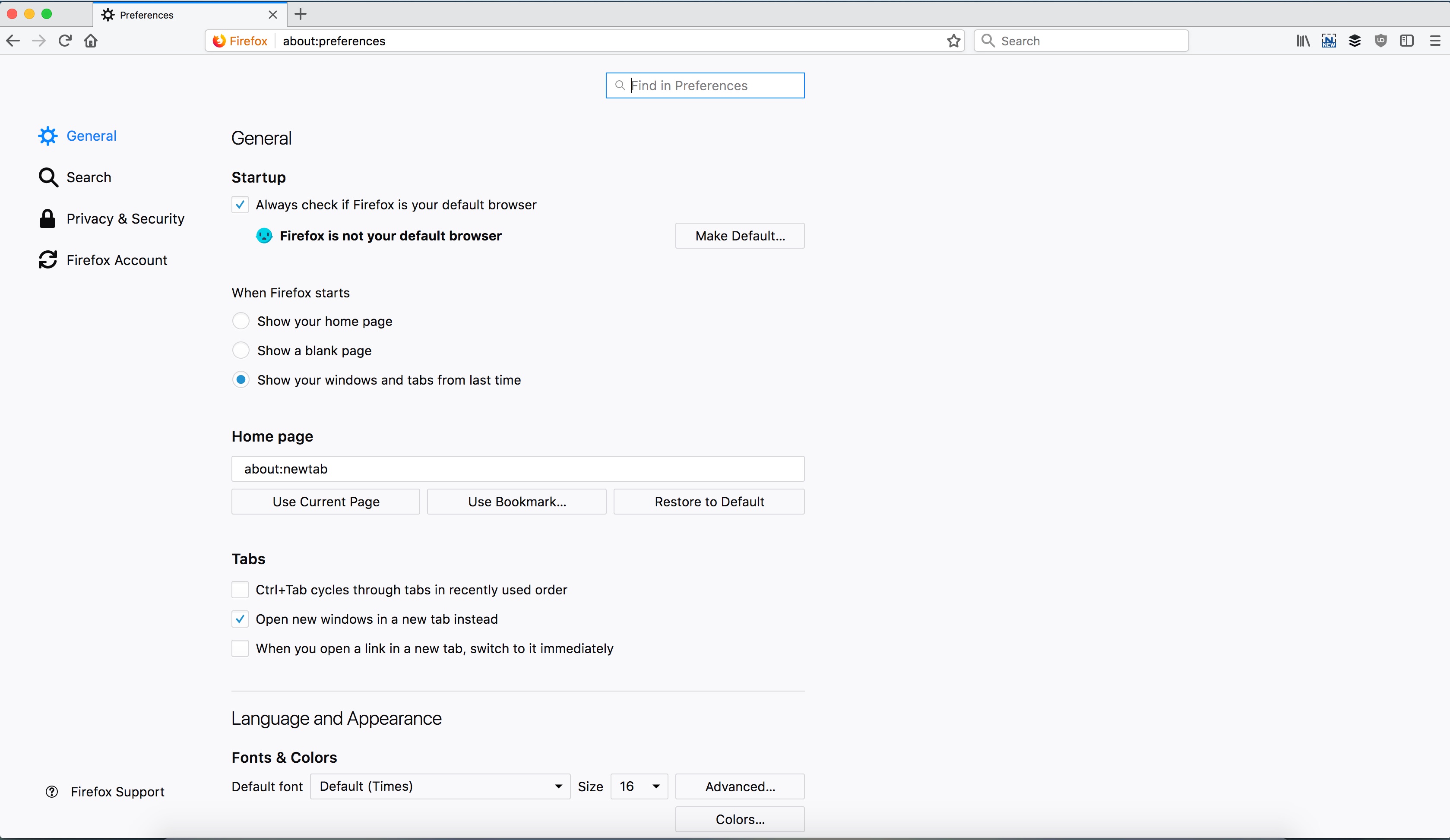
Task: Bookmark this page with the star icon
Action: point(954,41)
